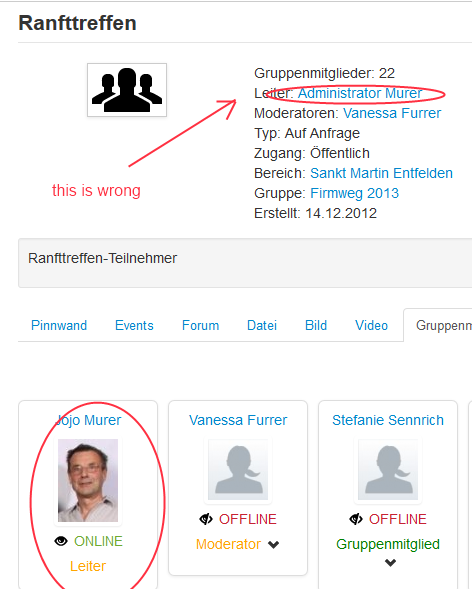
Task: Go to the Bild tab
Action: tap(316, 325)
